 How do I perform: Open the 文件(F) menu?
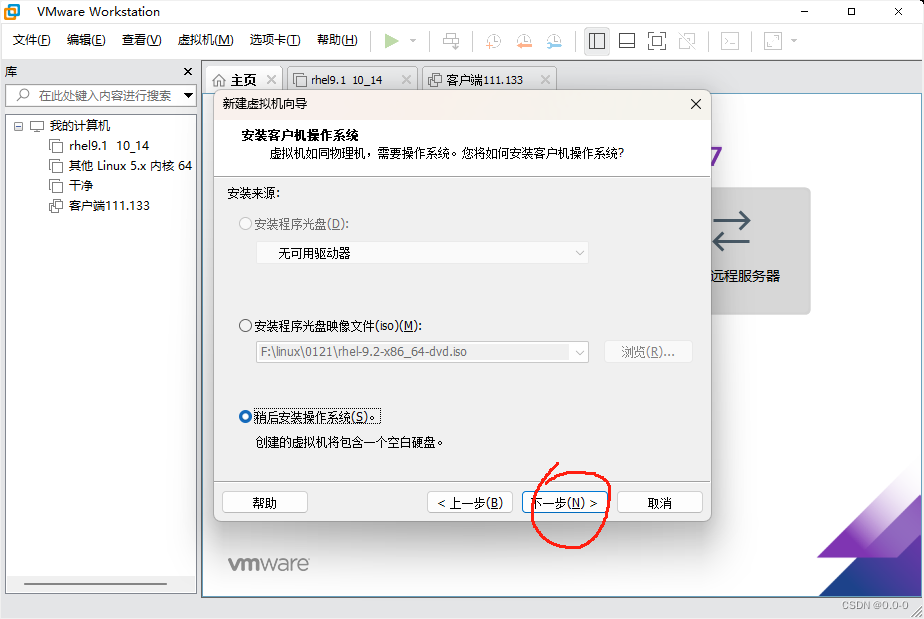pos(31,40)
